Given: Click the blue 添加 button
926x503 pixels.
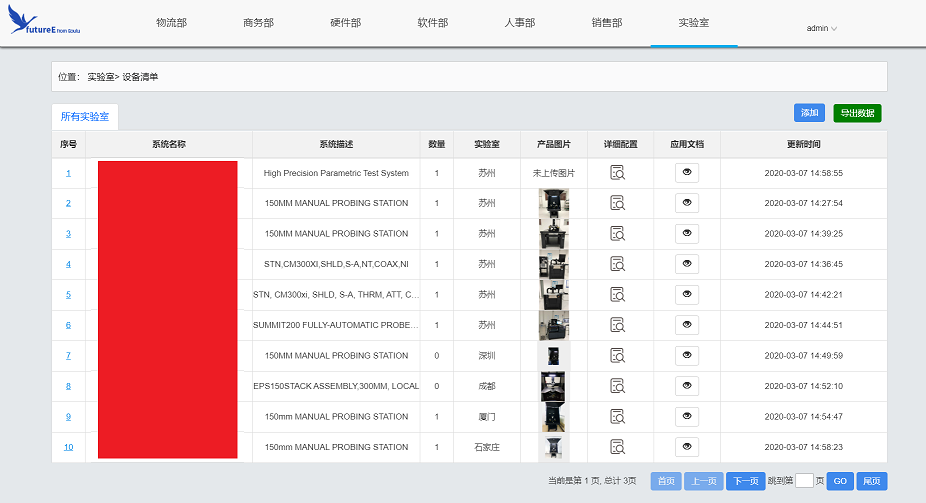Looking at the screenshot, I should point(809,113).
